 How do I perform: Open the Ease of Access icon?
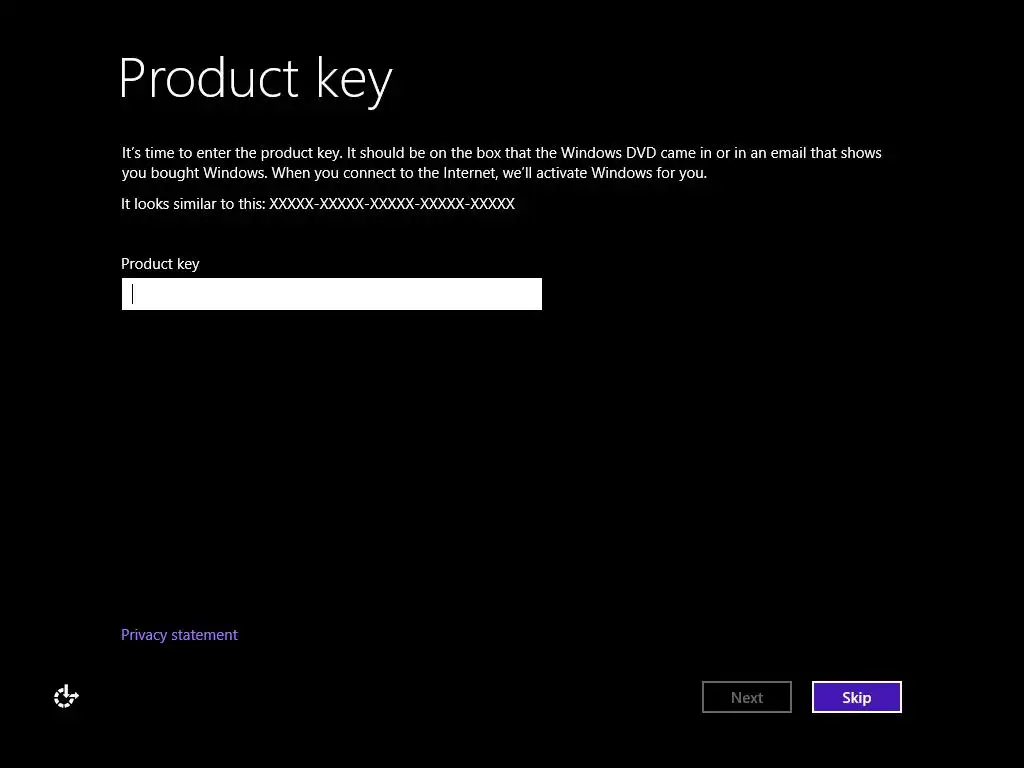(x=66, y=697)
